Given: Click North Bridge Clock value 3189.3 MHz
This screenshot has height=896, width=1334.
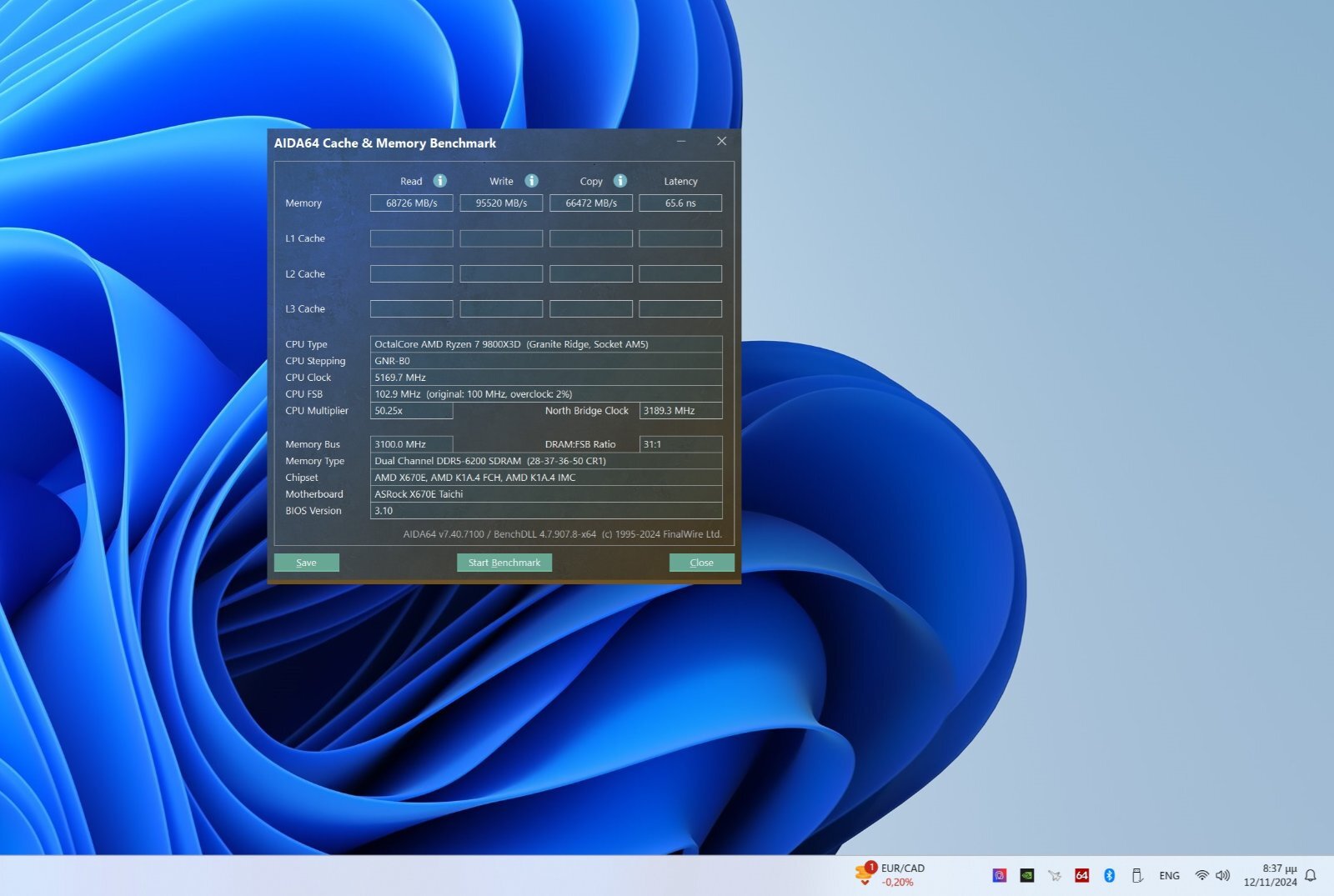Looking at the screenshot, I should coord(680,411).
